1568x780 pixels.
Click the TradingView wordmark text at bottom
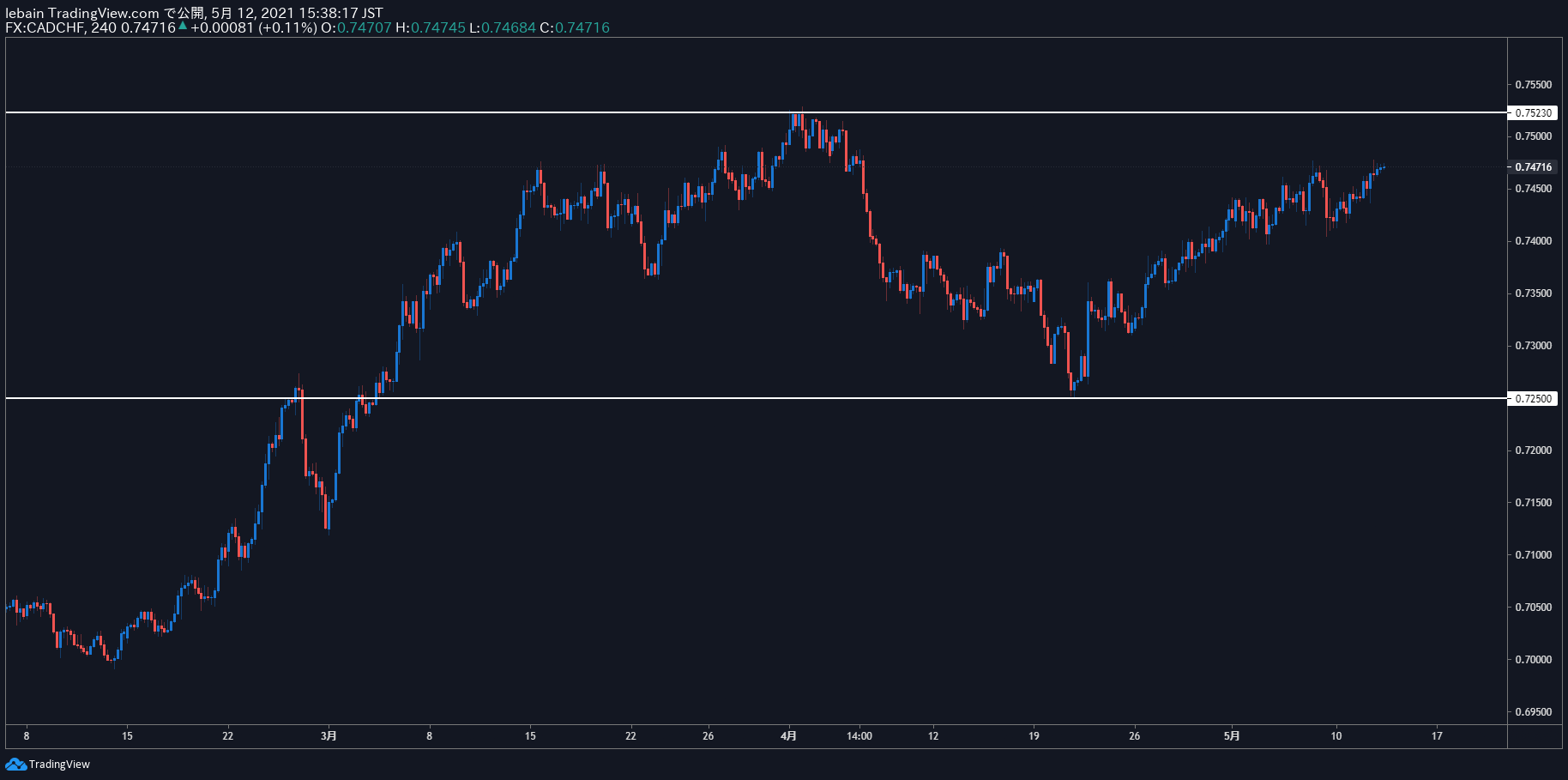(x=59, y=765)
